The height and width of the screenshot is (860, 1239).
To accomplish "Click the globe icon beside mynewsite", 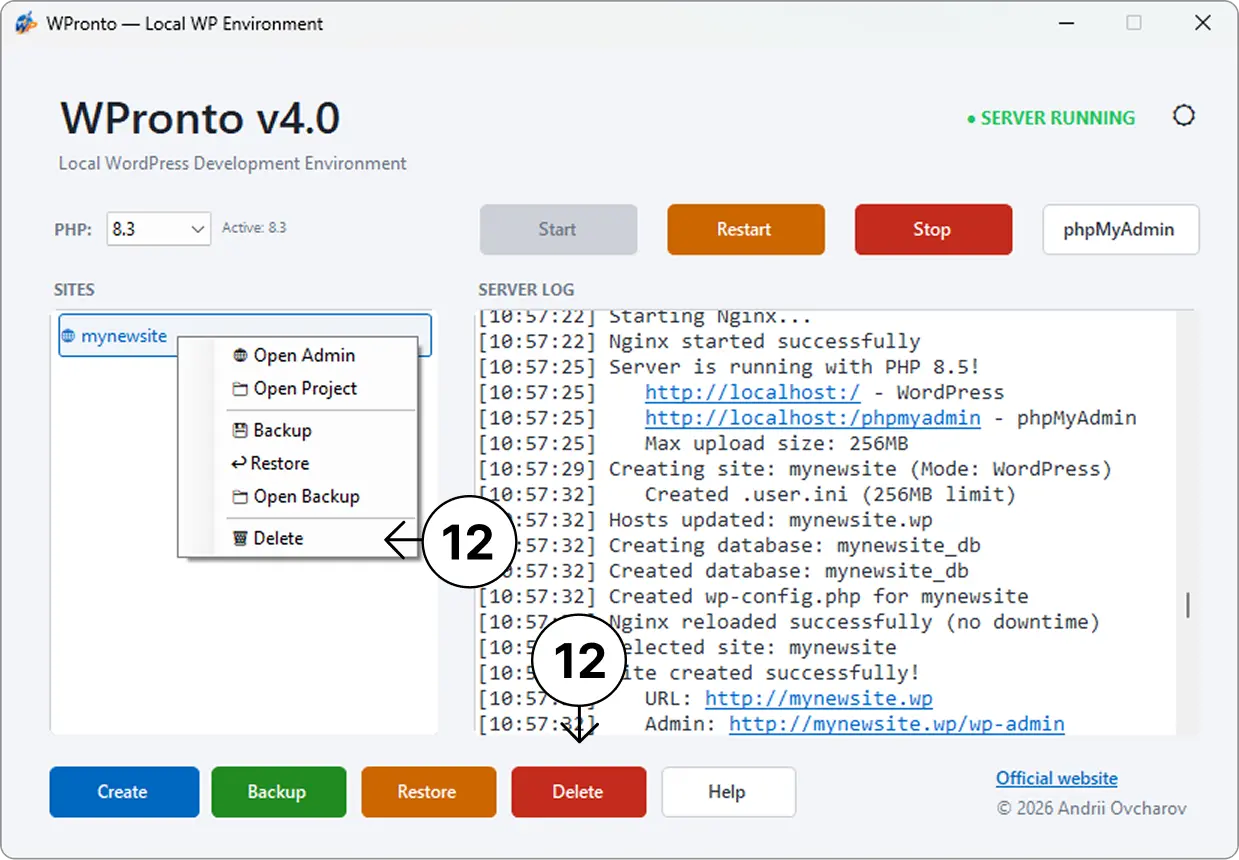I will pyautogui.click(x=68, y=336).
